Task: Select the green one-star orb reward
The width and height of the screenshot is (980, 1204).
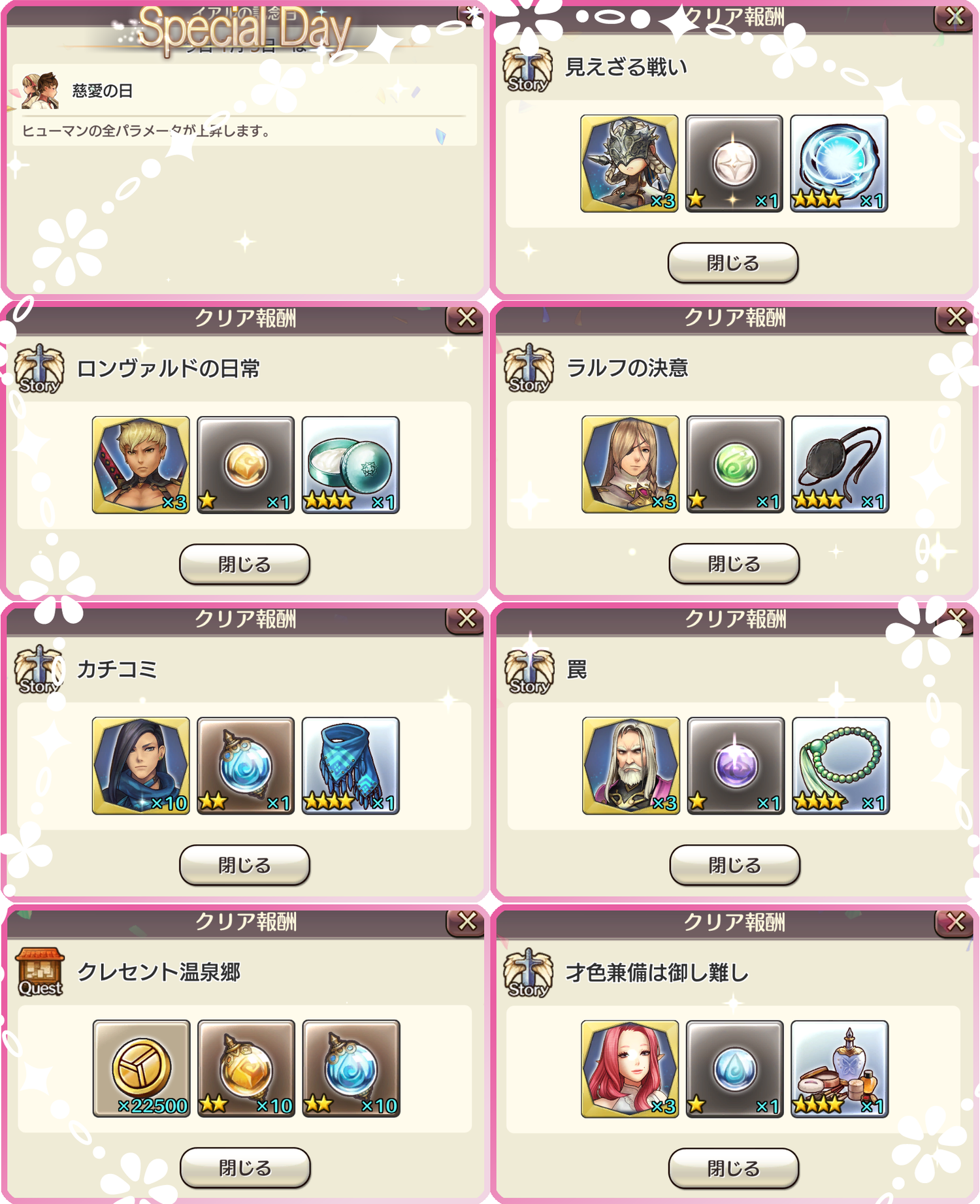Action: pyautogui.click(x=735, y=464)
